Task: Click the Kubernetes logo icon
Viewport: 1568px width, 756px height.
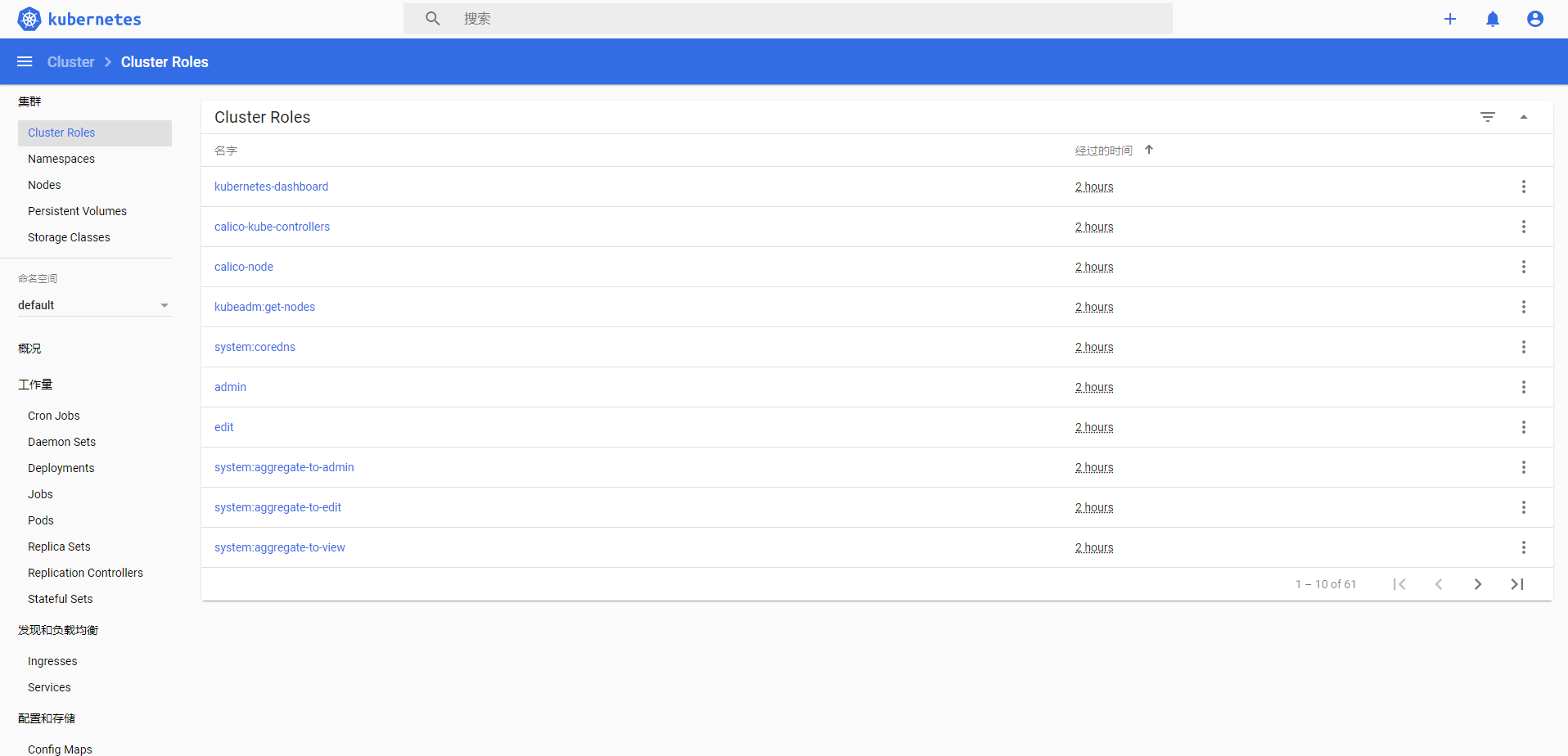Action: click(29, 19)
